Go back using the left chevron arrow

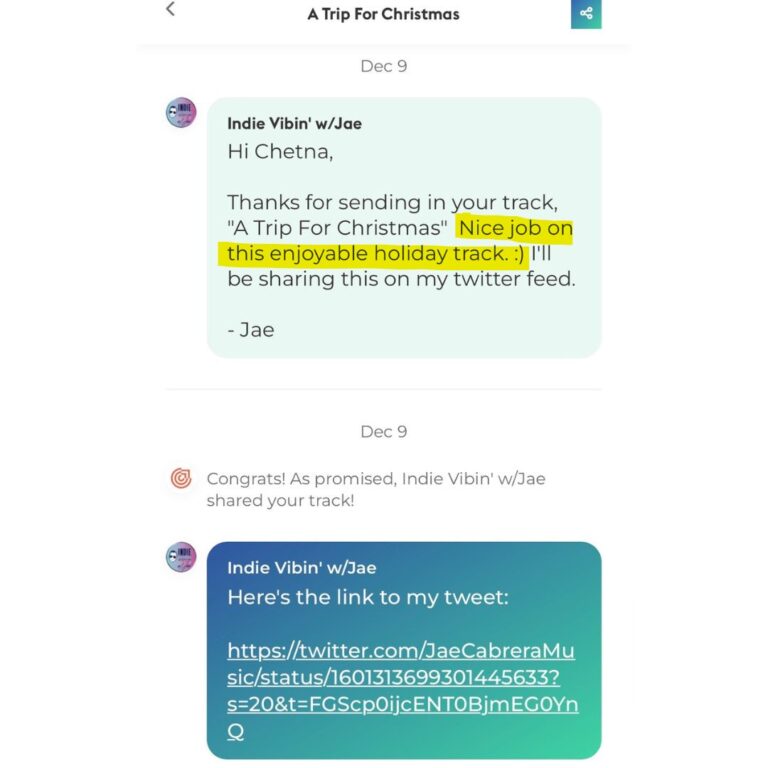(x=170, y=8)
